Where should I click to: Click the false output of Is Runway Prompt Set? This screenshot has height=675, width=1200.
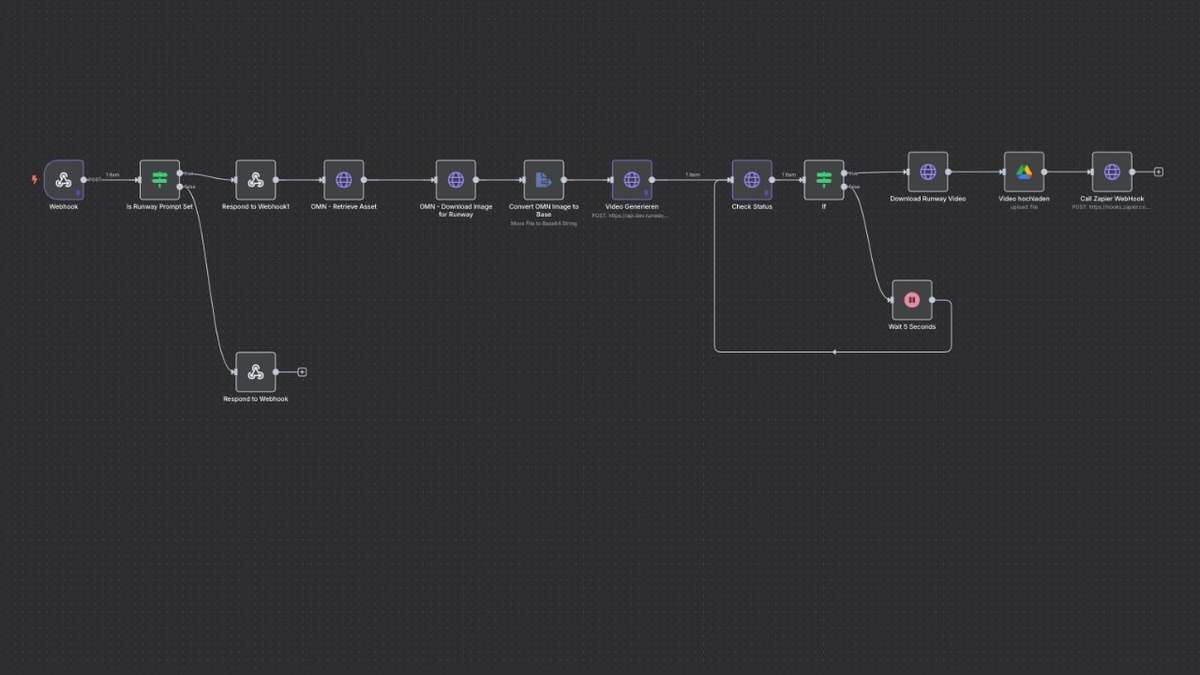coord(179,187)
